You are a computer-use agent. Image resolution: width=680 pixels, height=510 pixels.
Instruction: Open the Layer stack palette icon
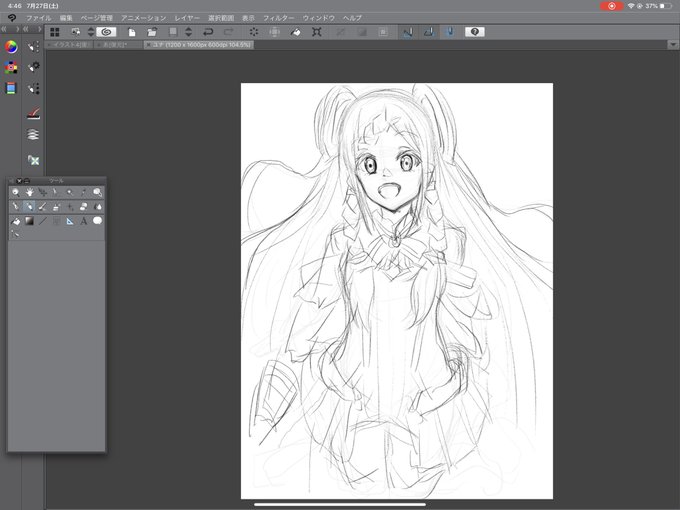33,135
